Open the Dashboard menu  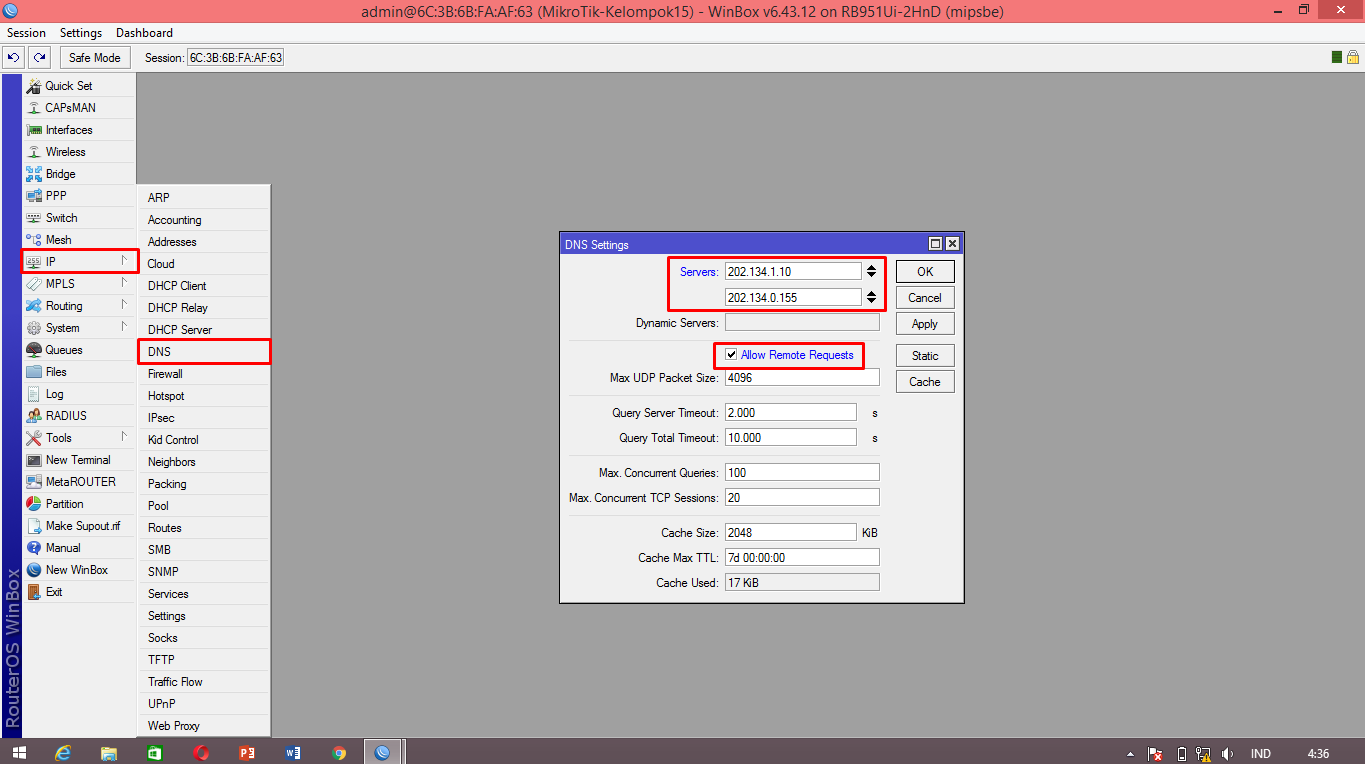click(x=144, y=33)
